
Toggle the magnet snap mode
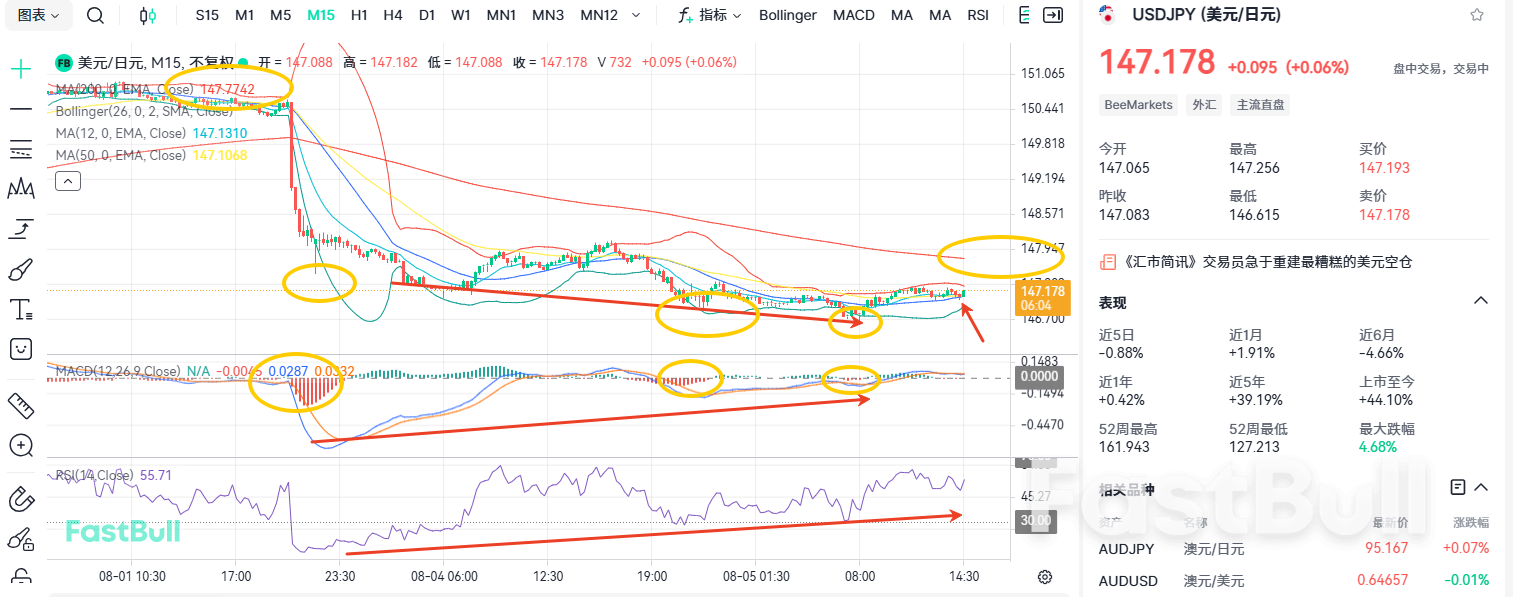(20, 498)
